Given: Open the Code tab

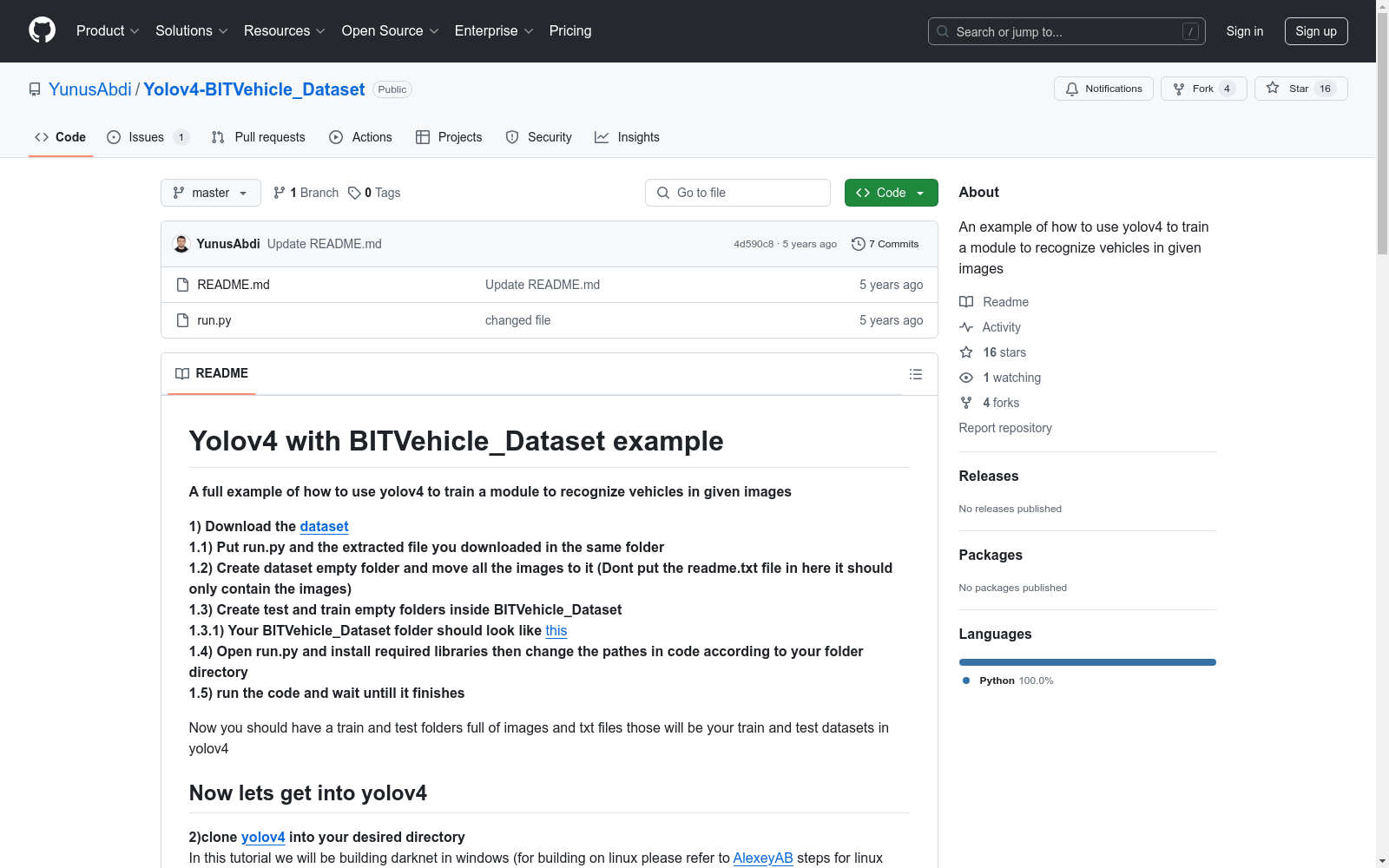Looking at the screenshot, I should click(61, 137).
